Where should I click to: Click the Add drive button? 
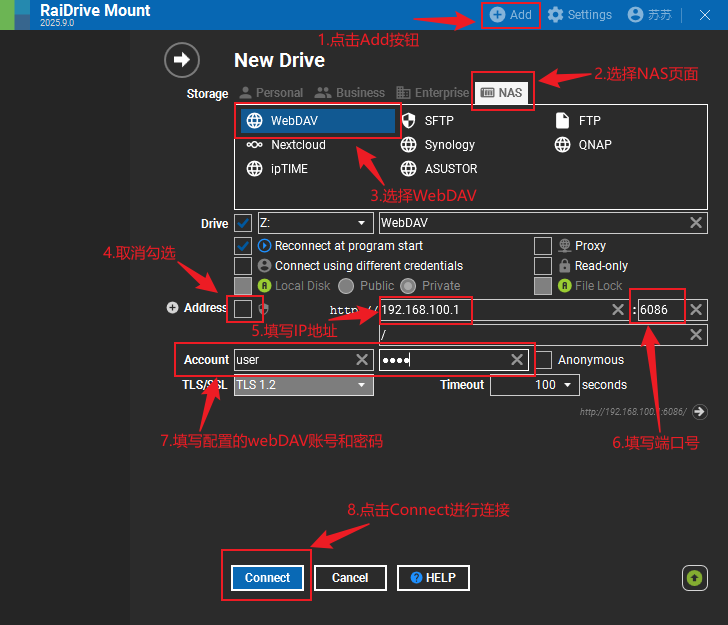pyautogui.click(x=510, y=15)
